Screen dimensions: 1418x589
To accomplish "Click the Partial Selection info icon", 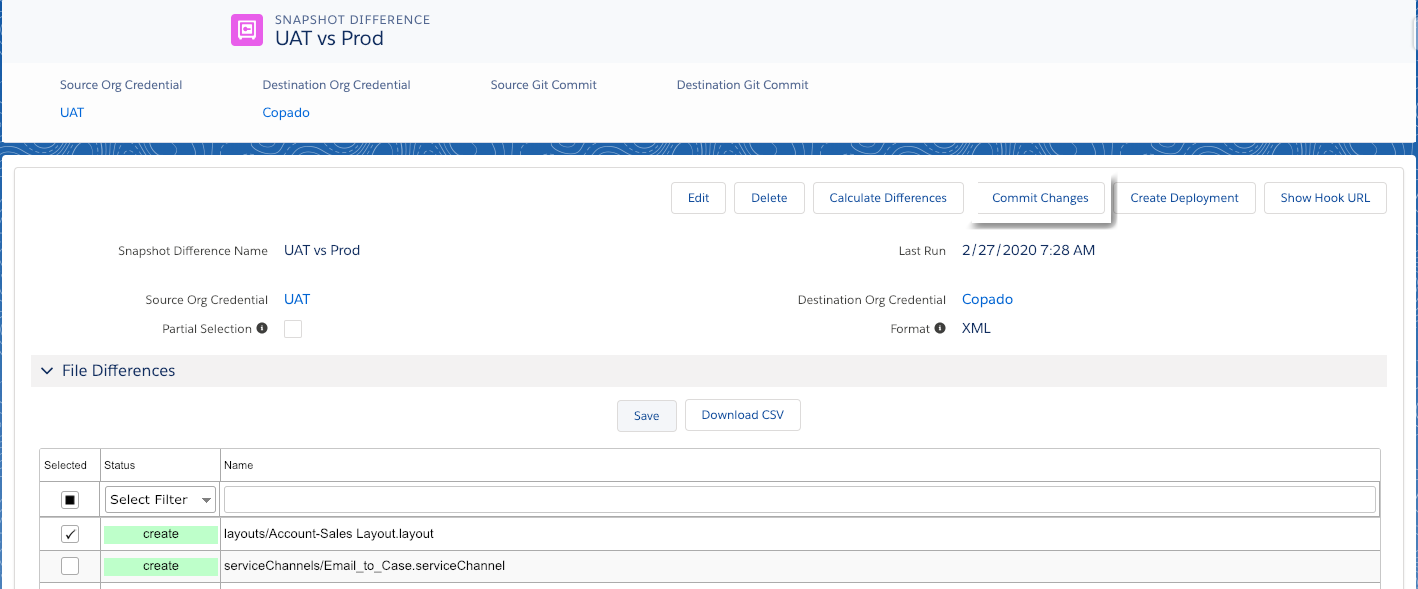I will [x=262, y=328].
